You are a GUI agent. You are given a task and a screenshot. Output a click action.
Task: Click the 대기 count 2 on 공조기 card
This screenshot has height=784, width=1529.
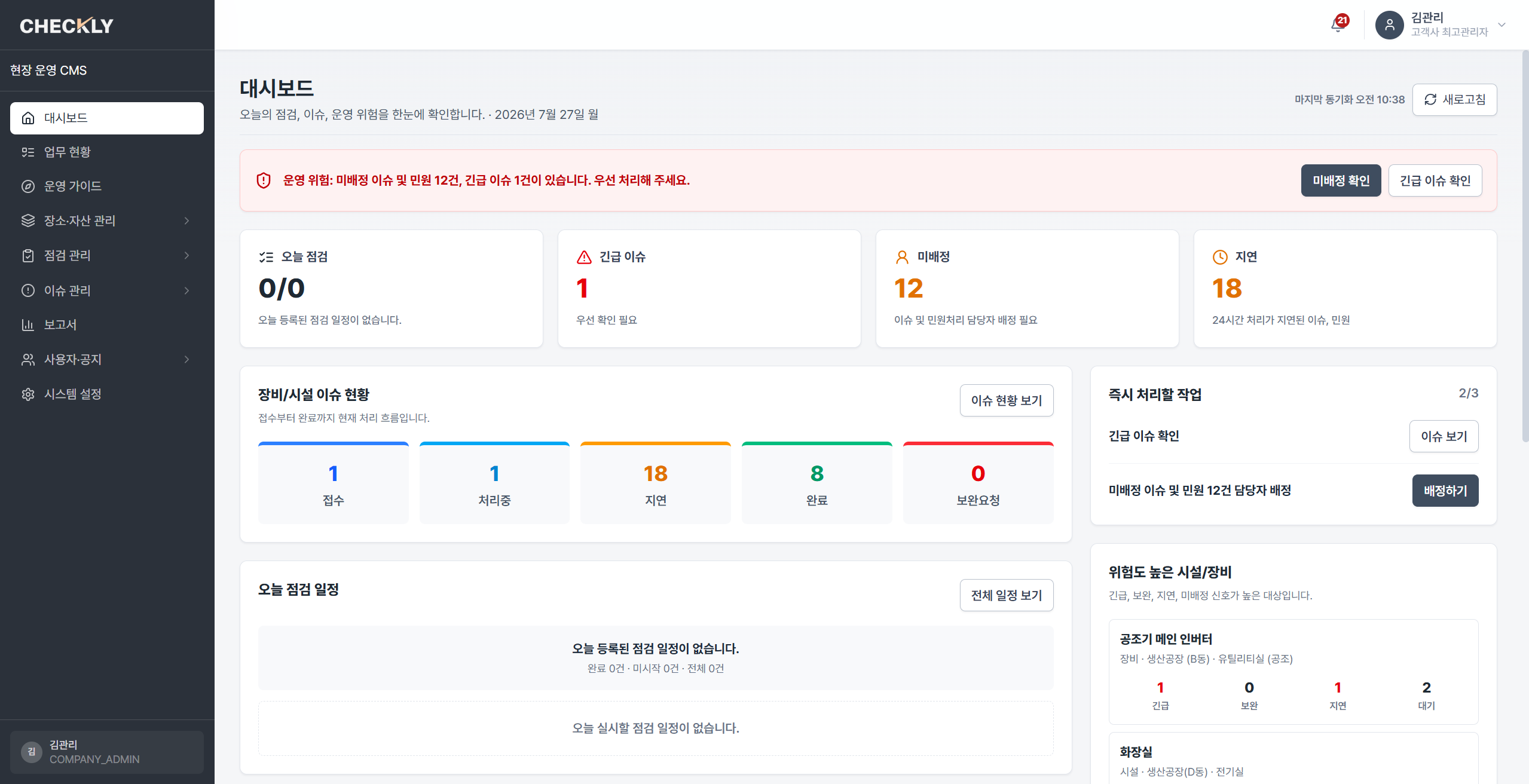coord(1426,687)
